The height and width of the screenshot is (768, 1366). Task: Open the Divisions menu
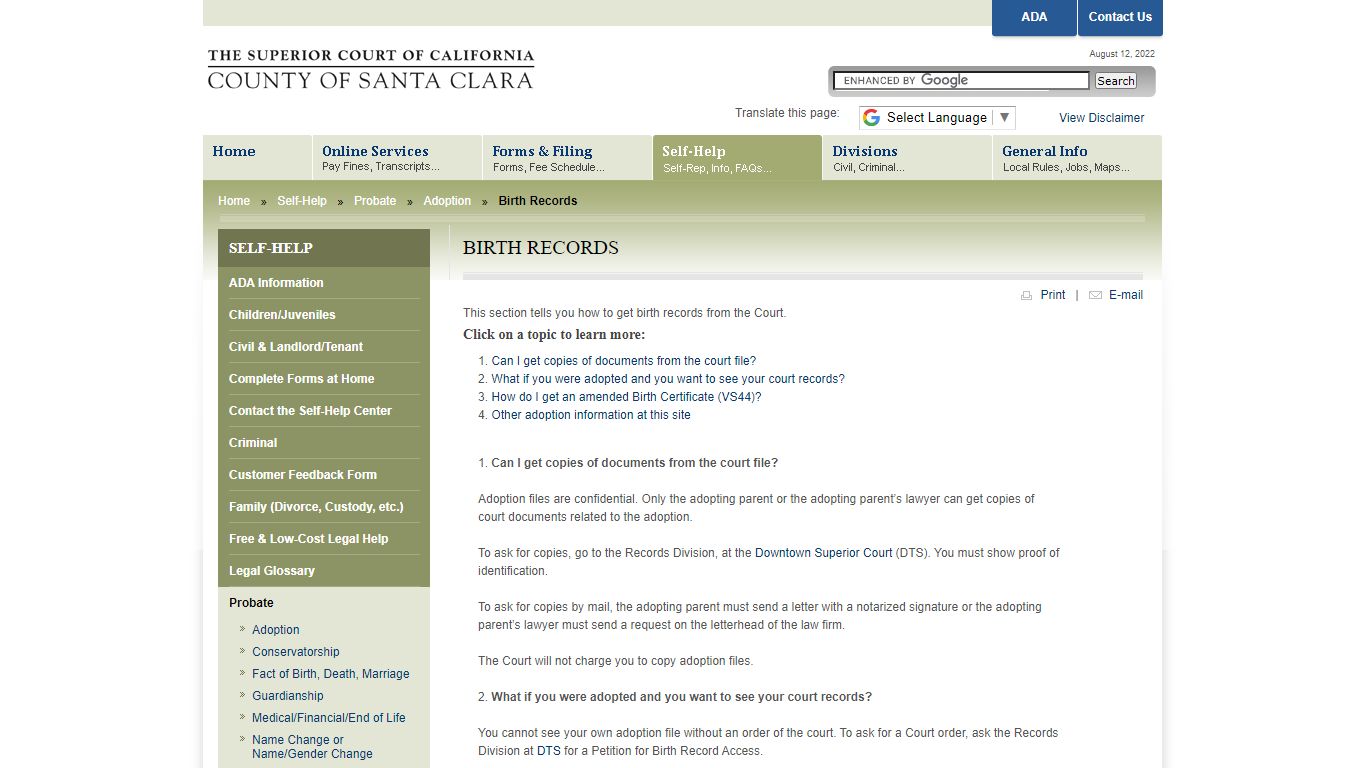coord(907,157)
